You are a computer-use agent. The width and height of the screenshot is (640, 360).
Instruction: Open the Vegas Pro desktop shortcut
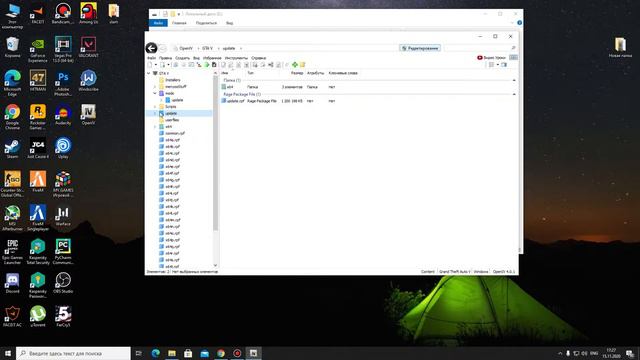point(63,49)
